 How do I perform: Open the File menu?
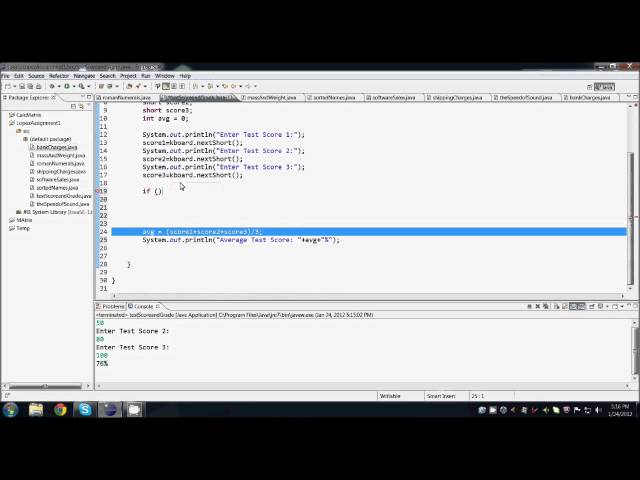[x=5, y=76]
